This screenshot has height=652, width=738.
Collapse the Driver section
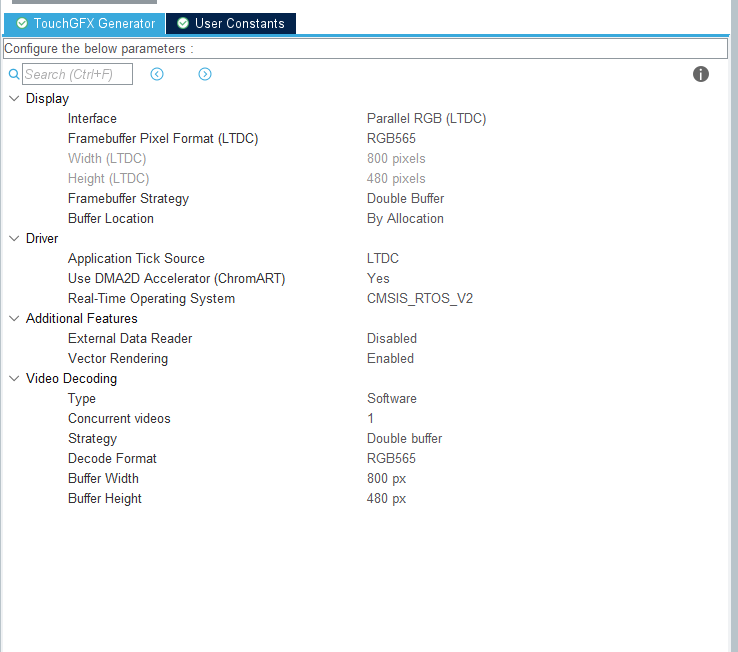[x=14, y=238]
